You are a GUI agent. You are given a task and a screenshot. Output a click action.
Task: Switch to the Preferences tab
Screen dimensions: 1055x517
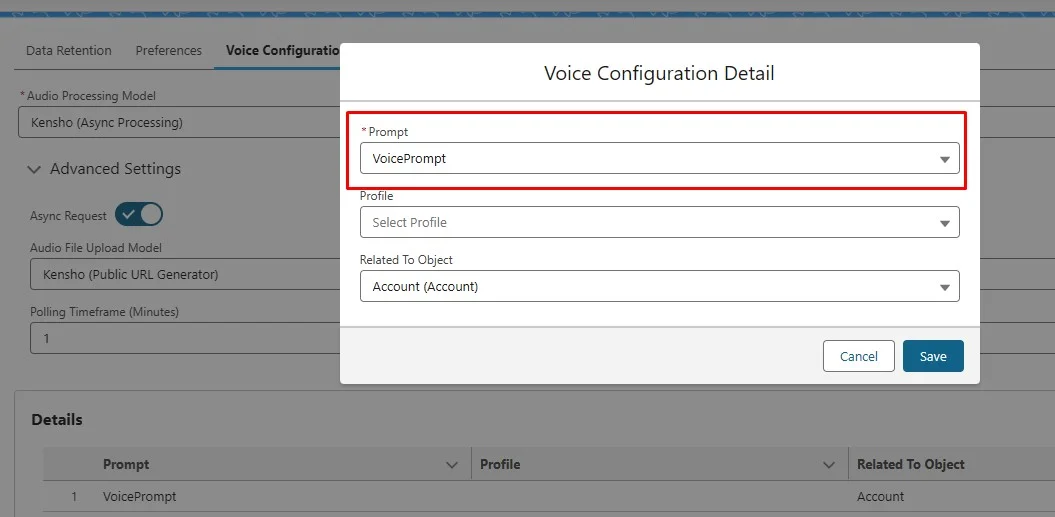click(169, 50)
